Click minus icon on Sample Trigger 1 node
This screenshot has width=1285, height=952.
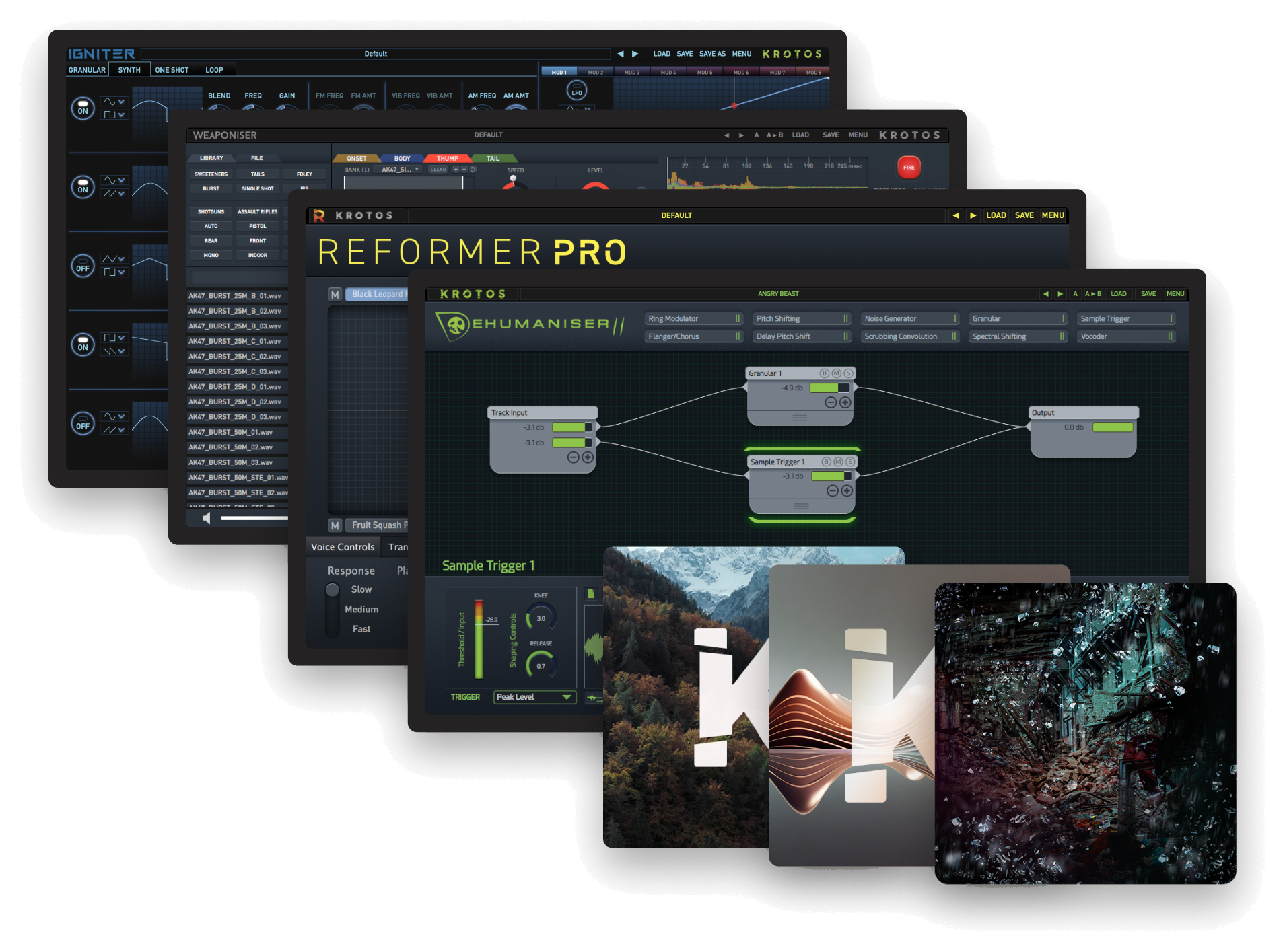click(x=833, y=490)
